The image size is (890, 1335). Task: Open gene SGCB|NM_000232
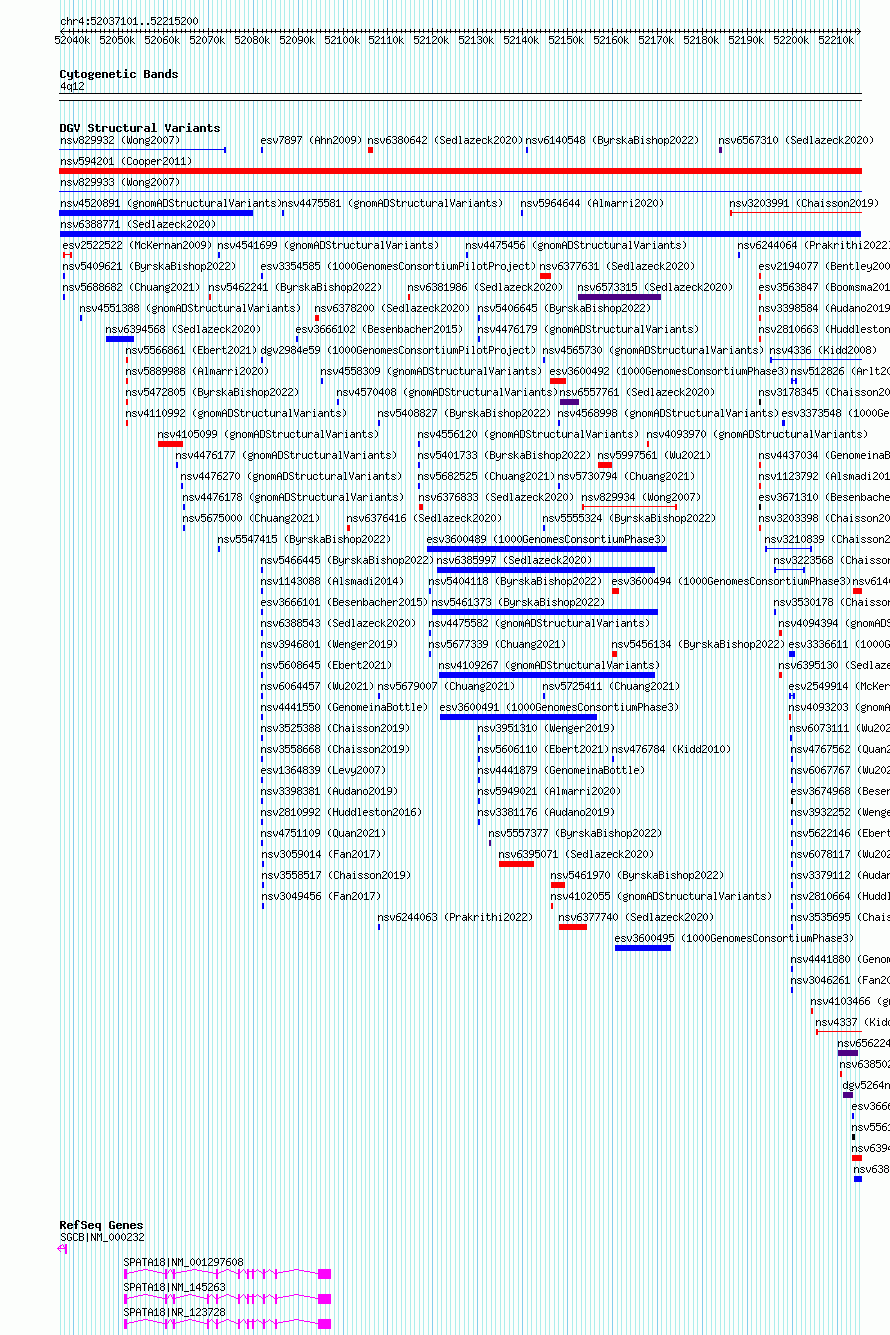(102, 1237)
